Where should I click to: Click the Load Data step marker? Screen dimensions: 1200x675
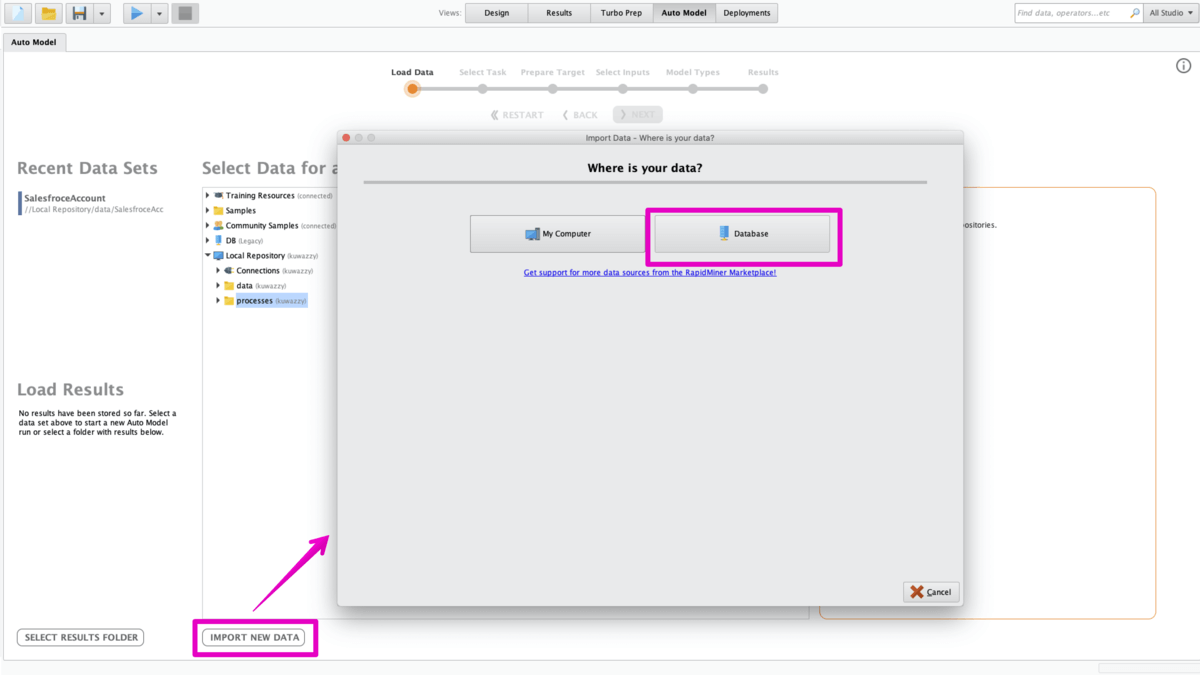click(412, 88)
